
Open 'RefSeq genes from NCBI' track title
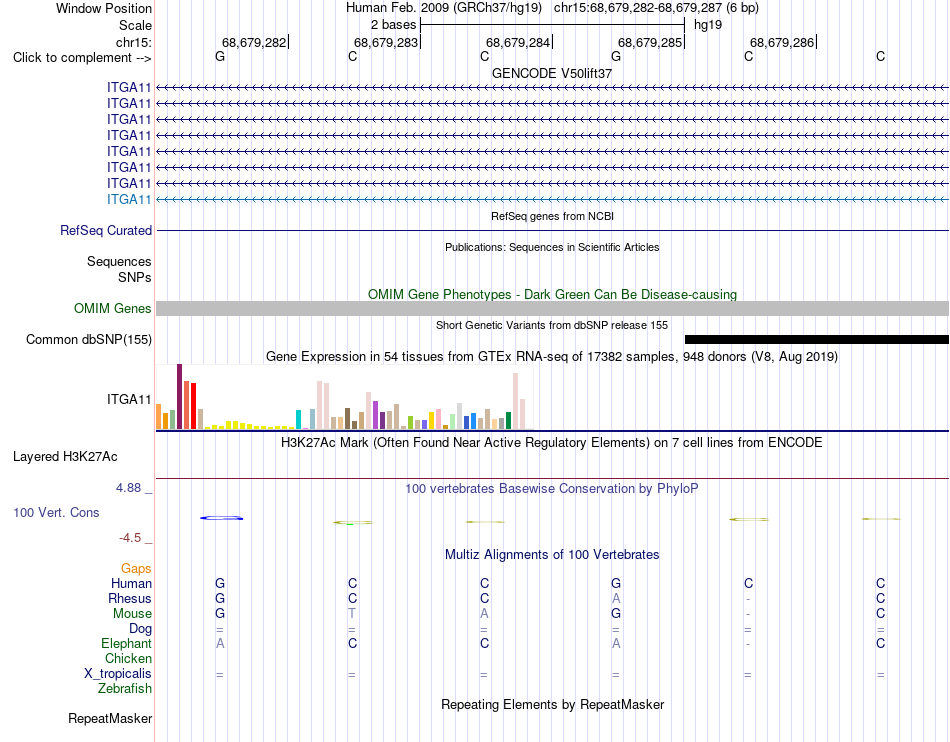tap(552, 216)
